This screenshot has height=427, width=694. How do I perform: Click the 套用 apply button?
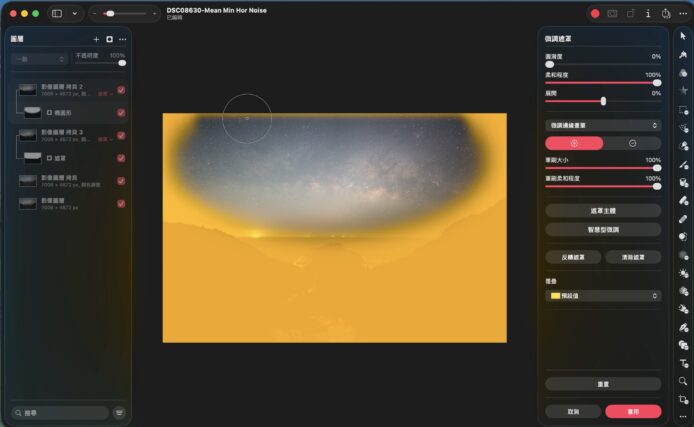point(632,411)
